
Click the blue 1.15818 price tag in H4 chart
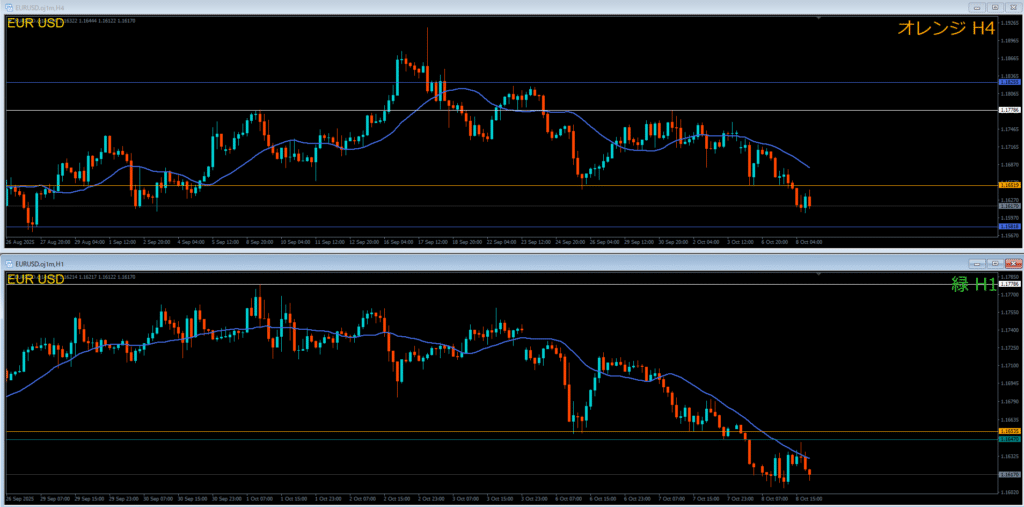pos(1009,227)
